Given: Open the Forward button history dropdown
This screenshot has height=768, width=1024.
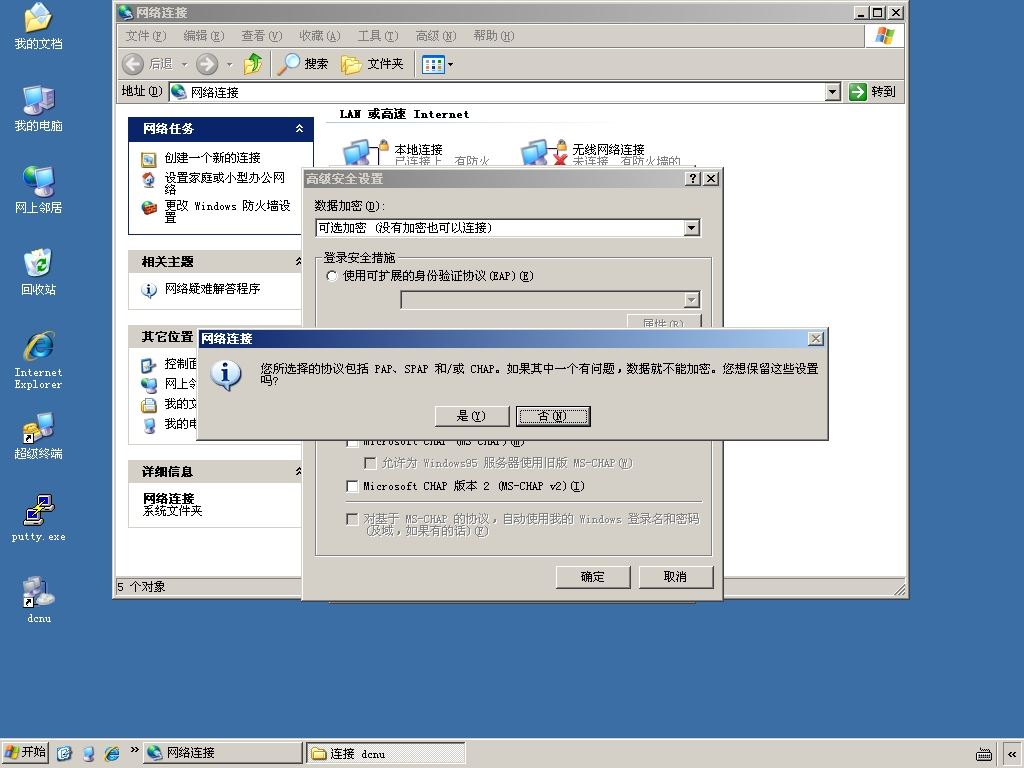Looking at the screenshot, I should tap(229, 64).
